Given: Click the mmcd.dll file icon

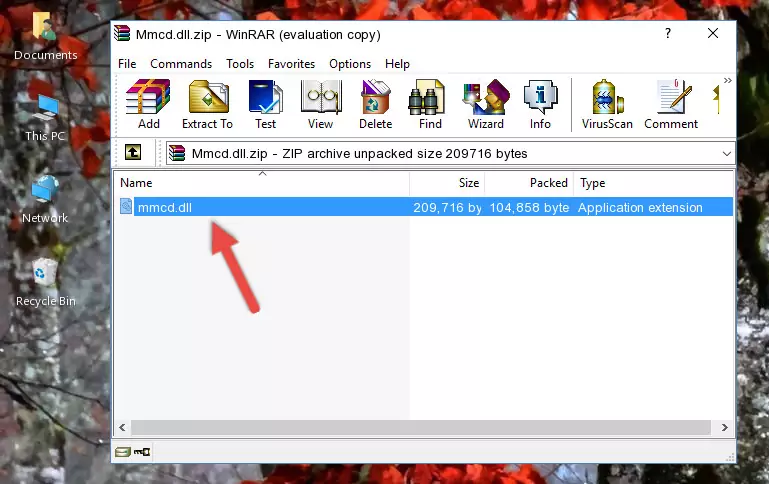Looking at the screenshot, I should pyautogui.click(x=126, y=206).
